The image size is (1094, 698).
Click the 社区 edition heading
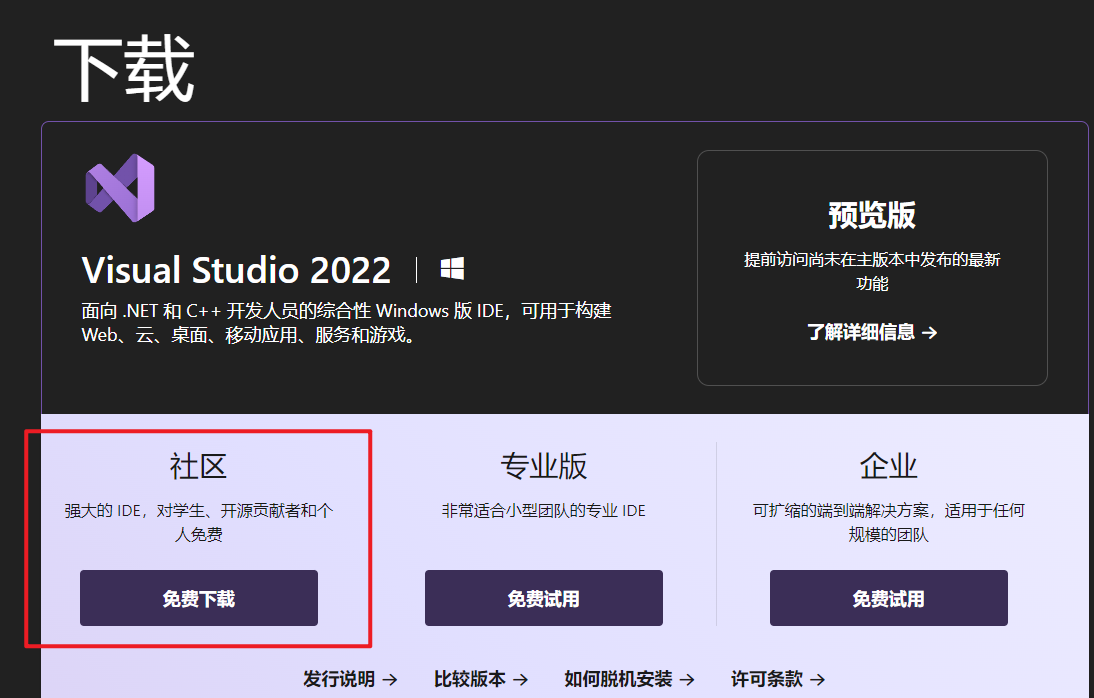[199, 466]
